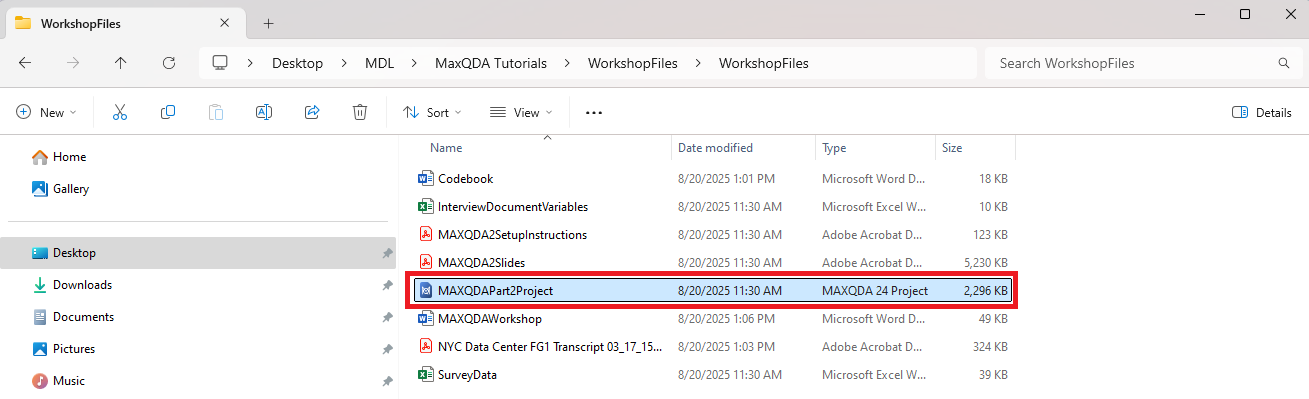Click the Cut scissors icon

pos(120,113)
